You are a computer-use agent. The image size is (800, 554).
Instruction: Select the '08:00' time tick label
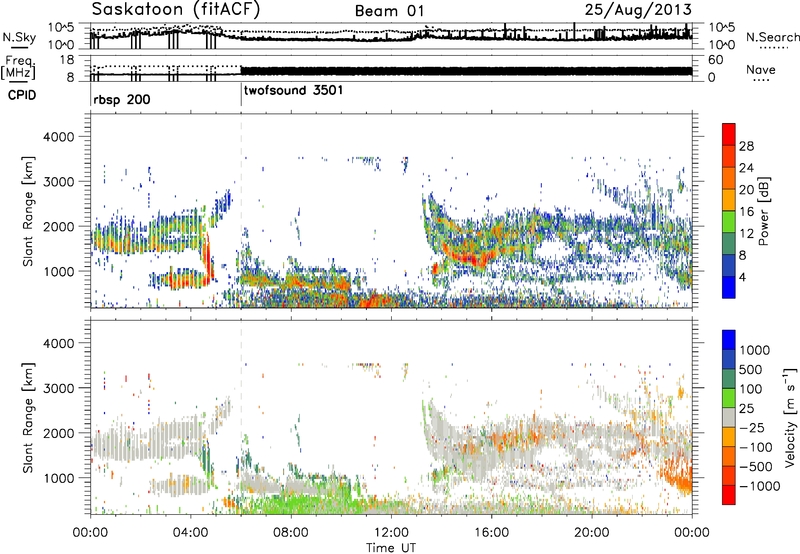[291, 533]
